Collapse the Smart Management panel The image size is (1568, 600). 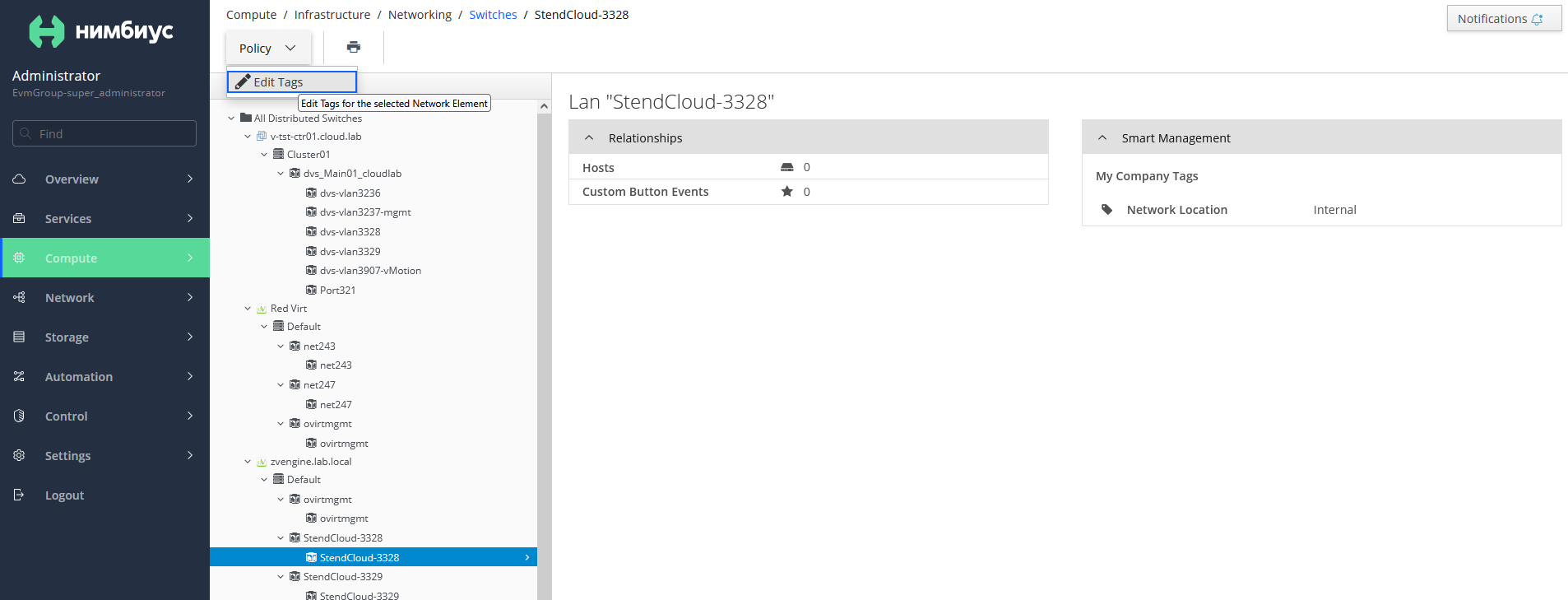coord(1102,137)
